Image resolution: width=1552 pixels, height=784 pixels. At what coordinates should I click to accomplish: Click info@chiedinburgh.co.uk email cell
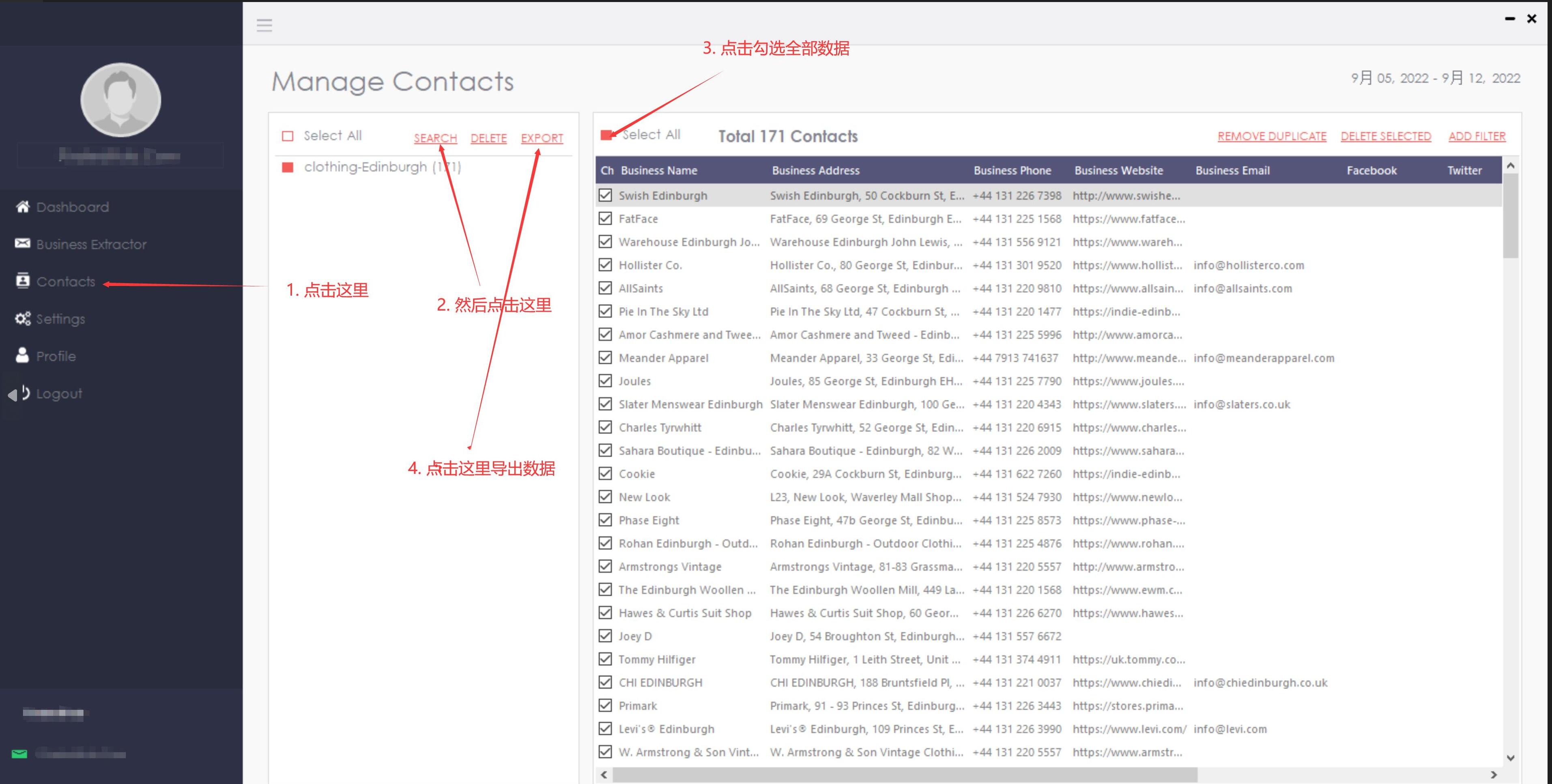pos(1260,683)
